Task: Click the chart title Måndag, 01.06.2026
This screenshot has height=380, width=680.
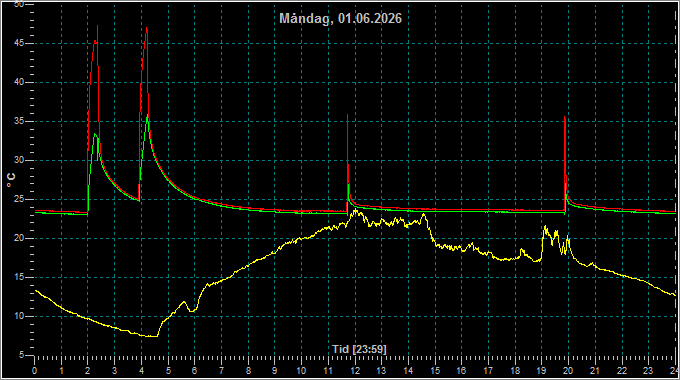Action: point(340,18)
